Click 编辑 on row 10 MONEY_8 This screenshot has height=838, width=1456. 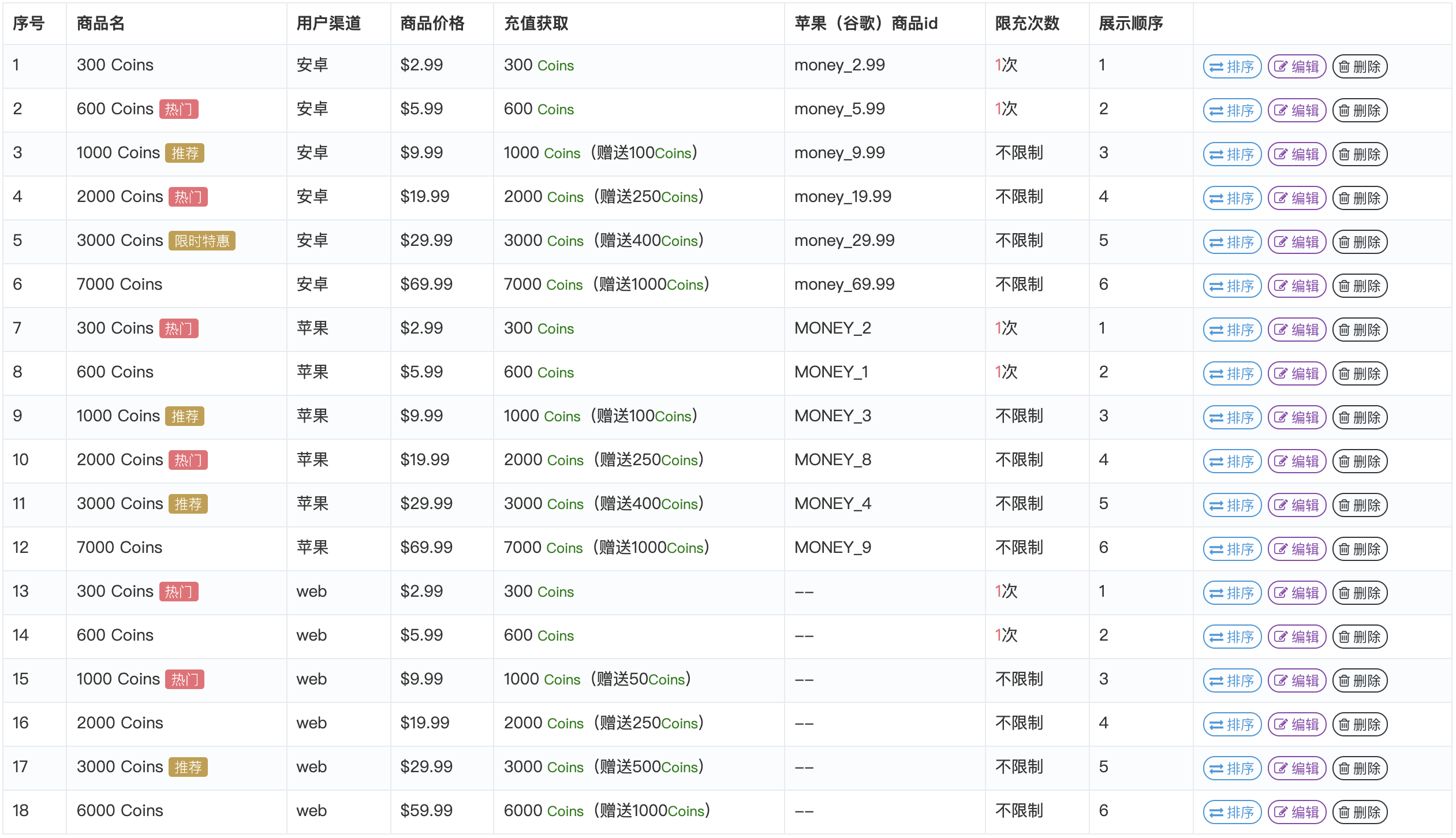[x=1296, y=461]
